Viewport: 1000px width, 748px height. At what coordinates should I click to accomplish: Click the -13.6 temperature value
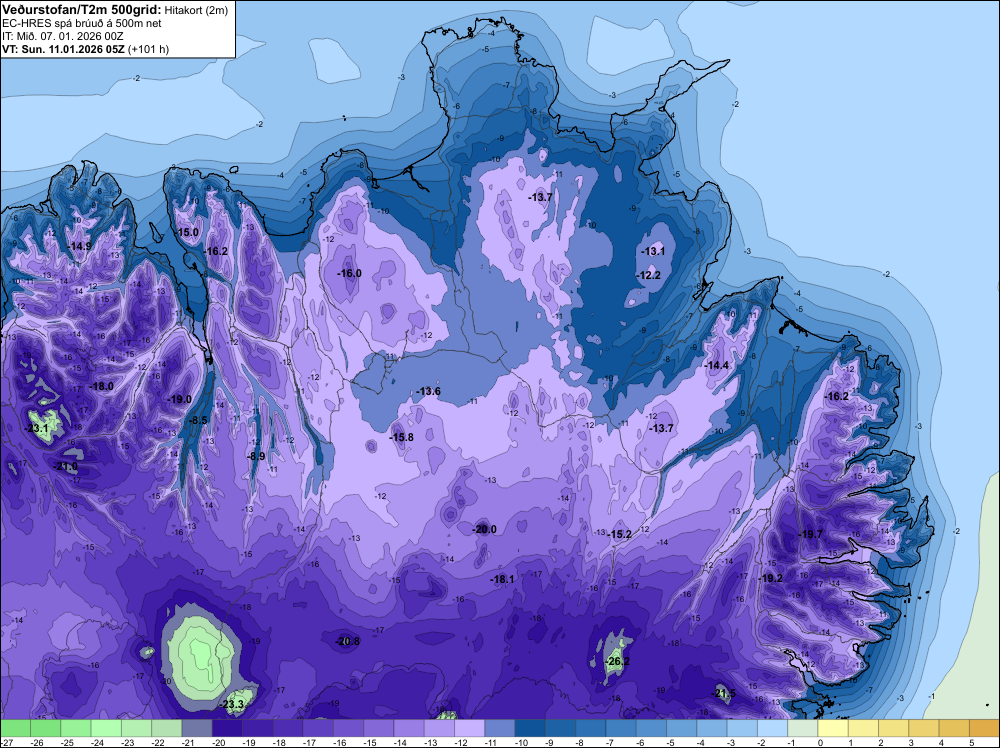[x=429, y=391]
